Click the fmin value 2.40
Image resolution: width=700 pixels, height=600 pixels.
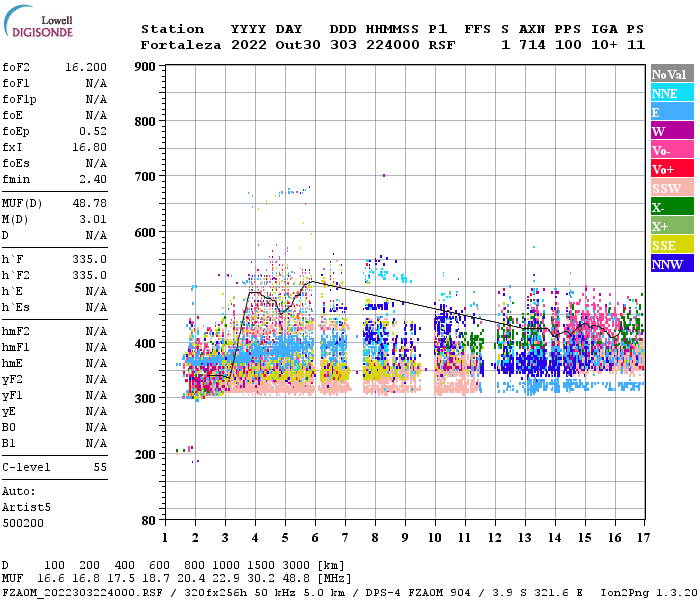click(x=93, y=179)
